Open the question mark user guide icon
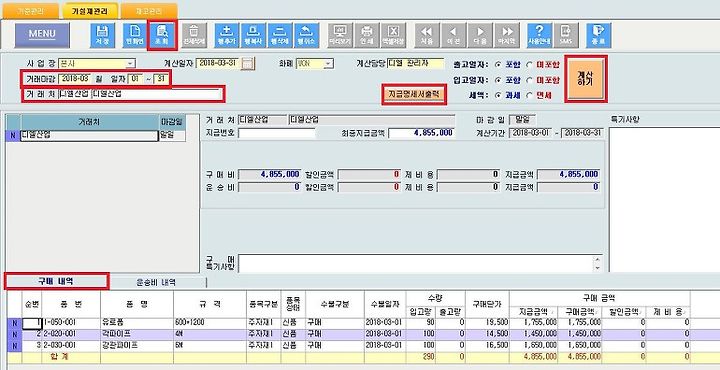 pyautogui.click(x=539, y=35)
